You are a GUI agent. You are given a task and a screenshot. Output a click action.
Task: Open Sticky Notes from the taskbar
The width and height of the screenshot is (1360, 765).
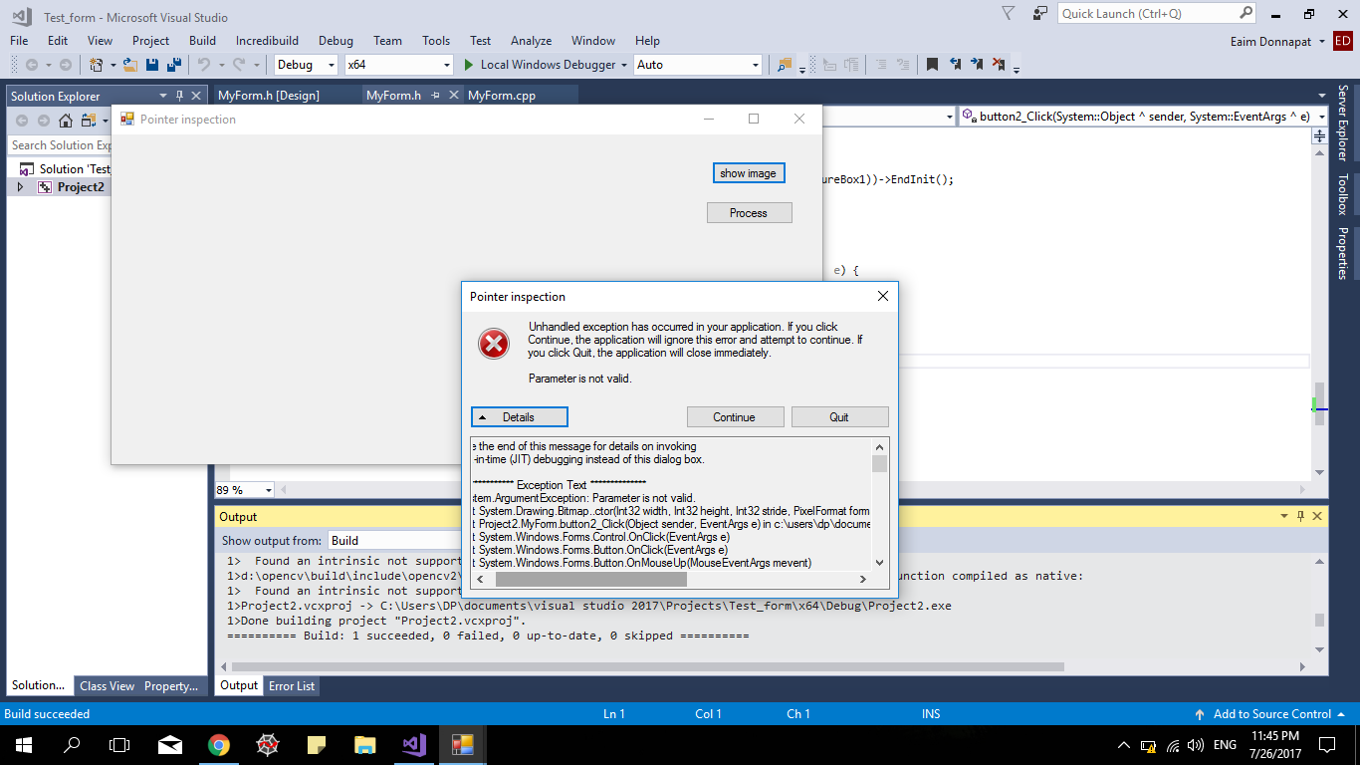click(x=316, y=745)
